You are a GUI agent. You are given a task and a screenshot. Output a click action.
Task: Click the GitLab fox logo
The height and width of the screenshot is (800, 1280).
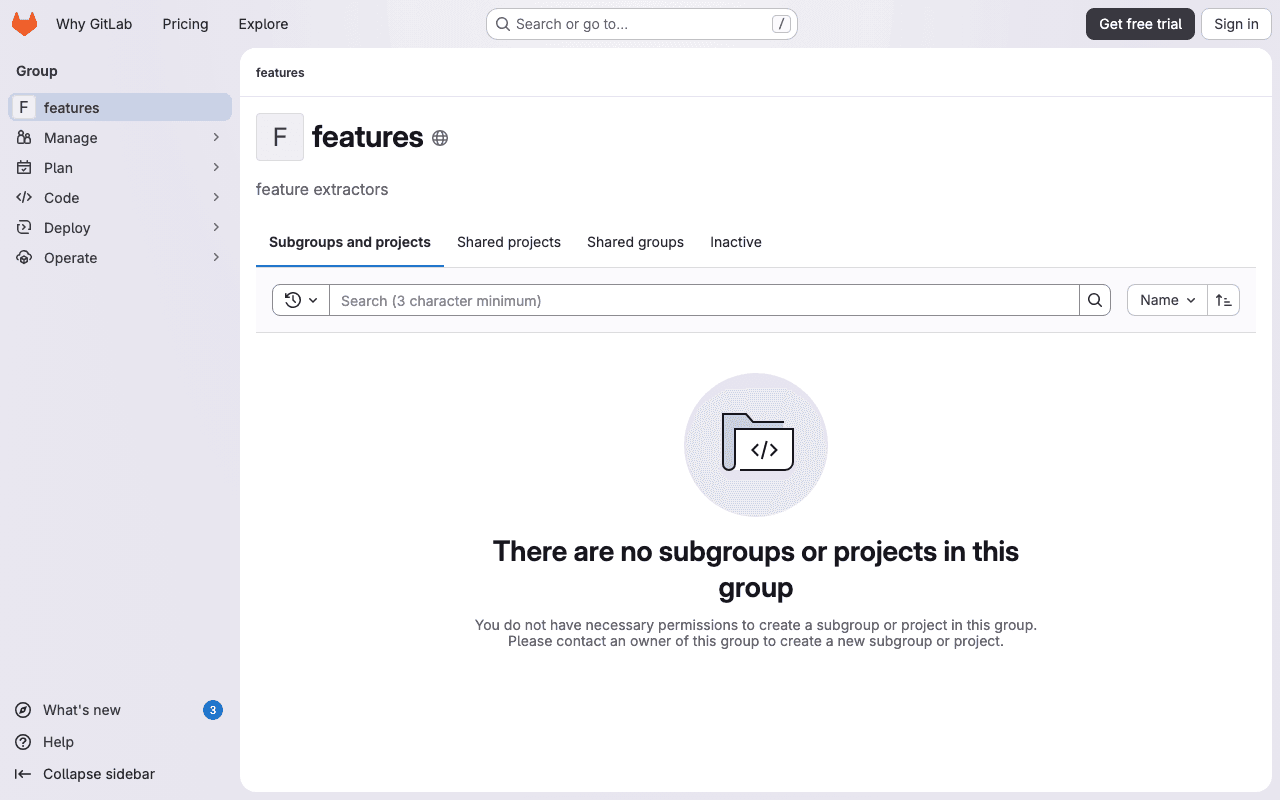23,23
